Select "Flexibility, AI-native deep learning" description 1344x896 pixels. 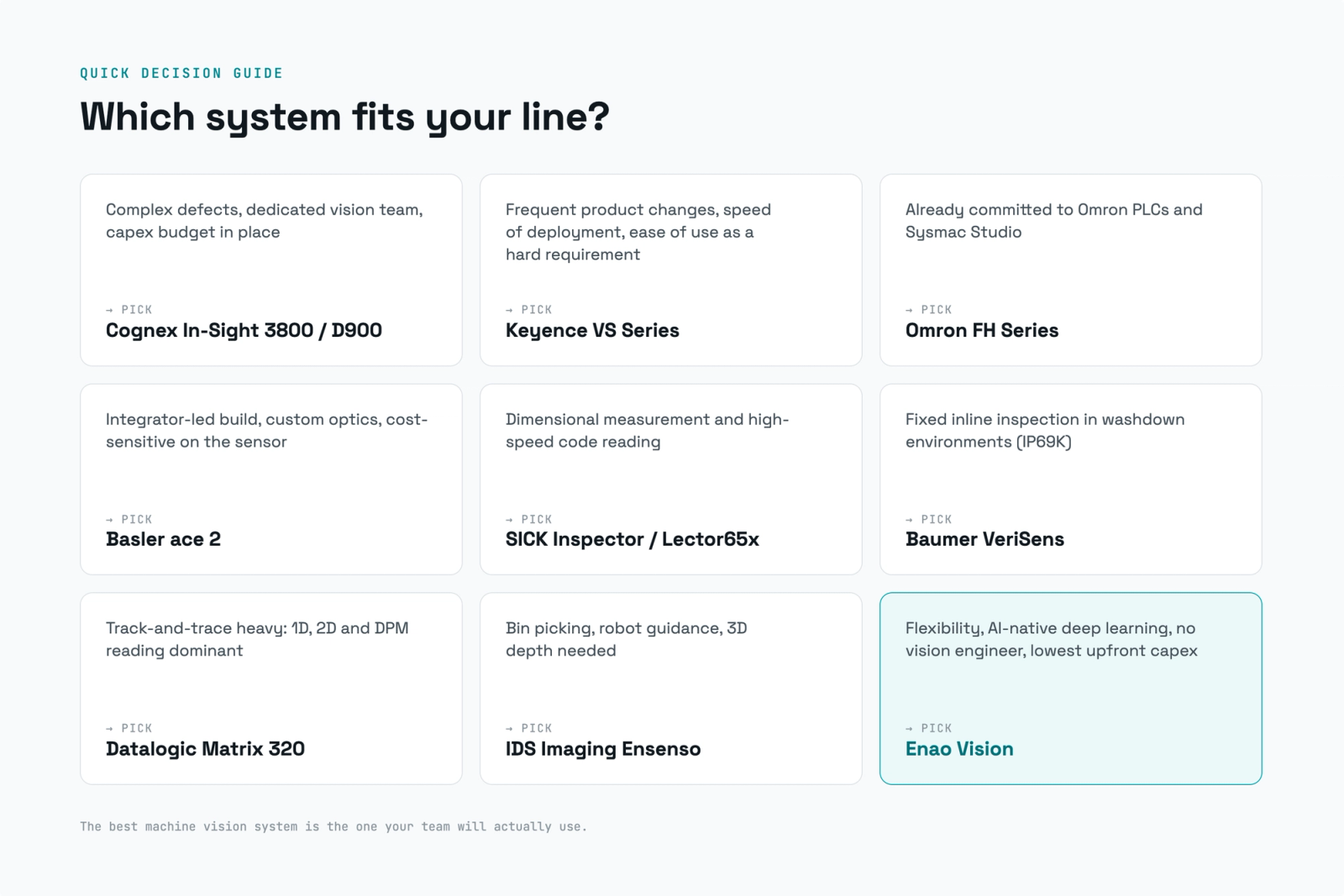click(x=1052, y=639)
